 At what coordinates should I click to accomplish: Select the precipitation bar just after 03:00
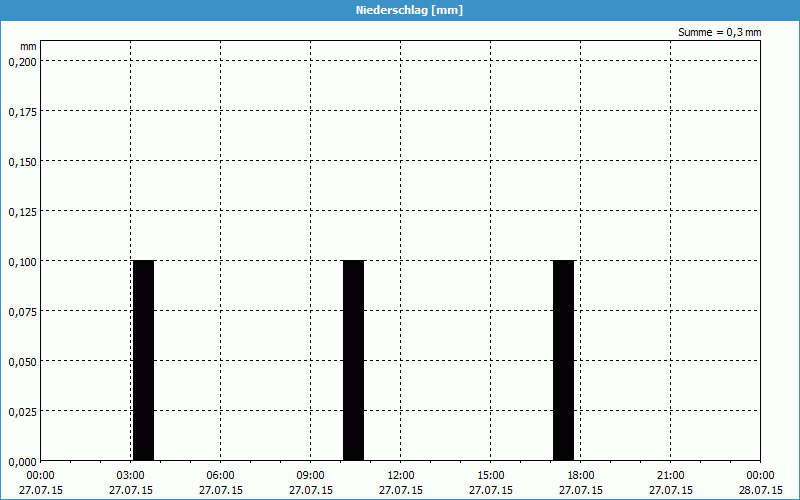[x=143, y=360]
